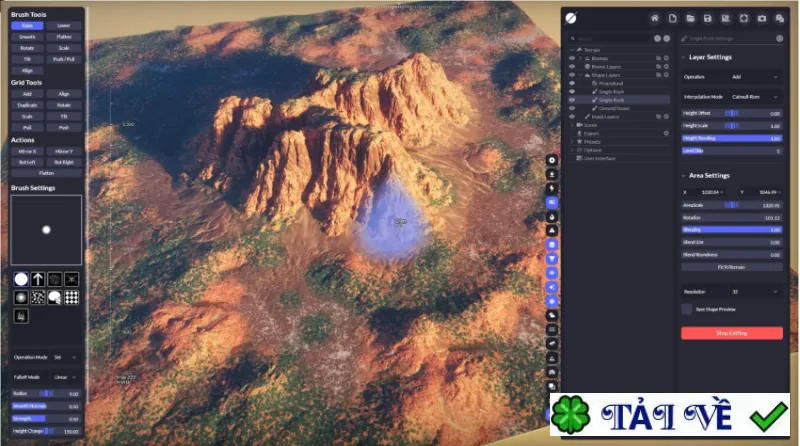The height and width of the screenshot is (446, 800).
Task: Hide the Ground Noise layer
Action: 572,108
